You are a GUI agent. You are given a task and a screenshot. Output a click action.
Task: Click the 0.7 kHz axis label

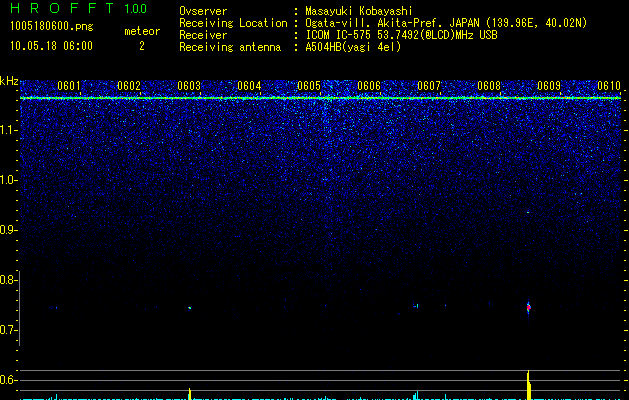[x=8, y=330]
